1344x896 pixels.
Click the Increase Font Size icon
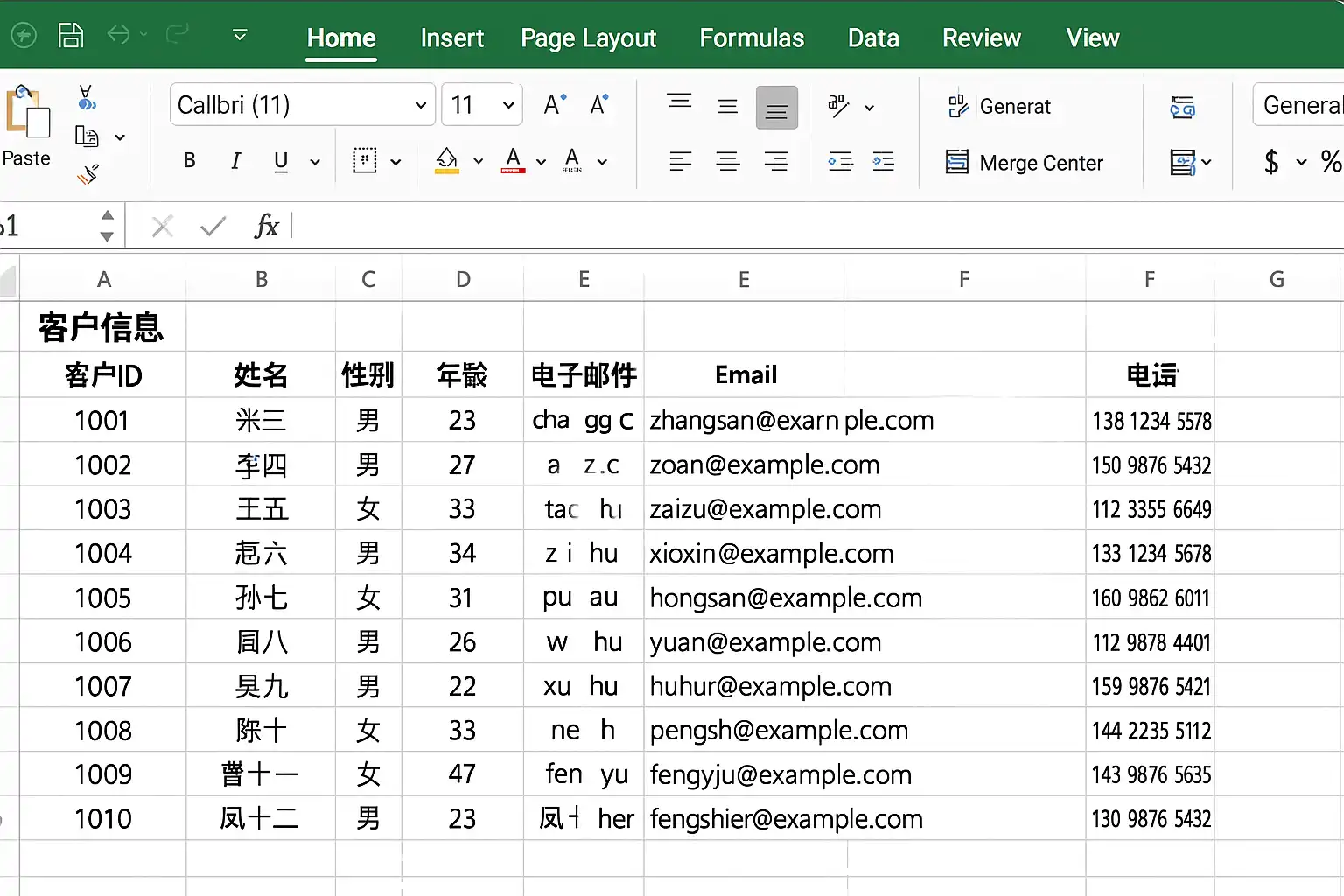pos(555,105)
